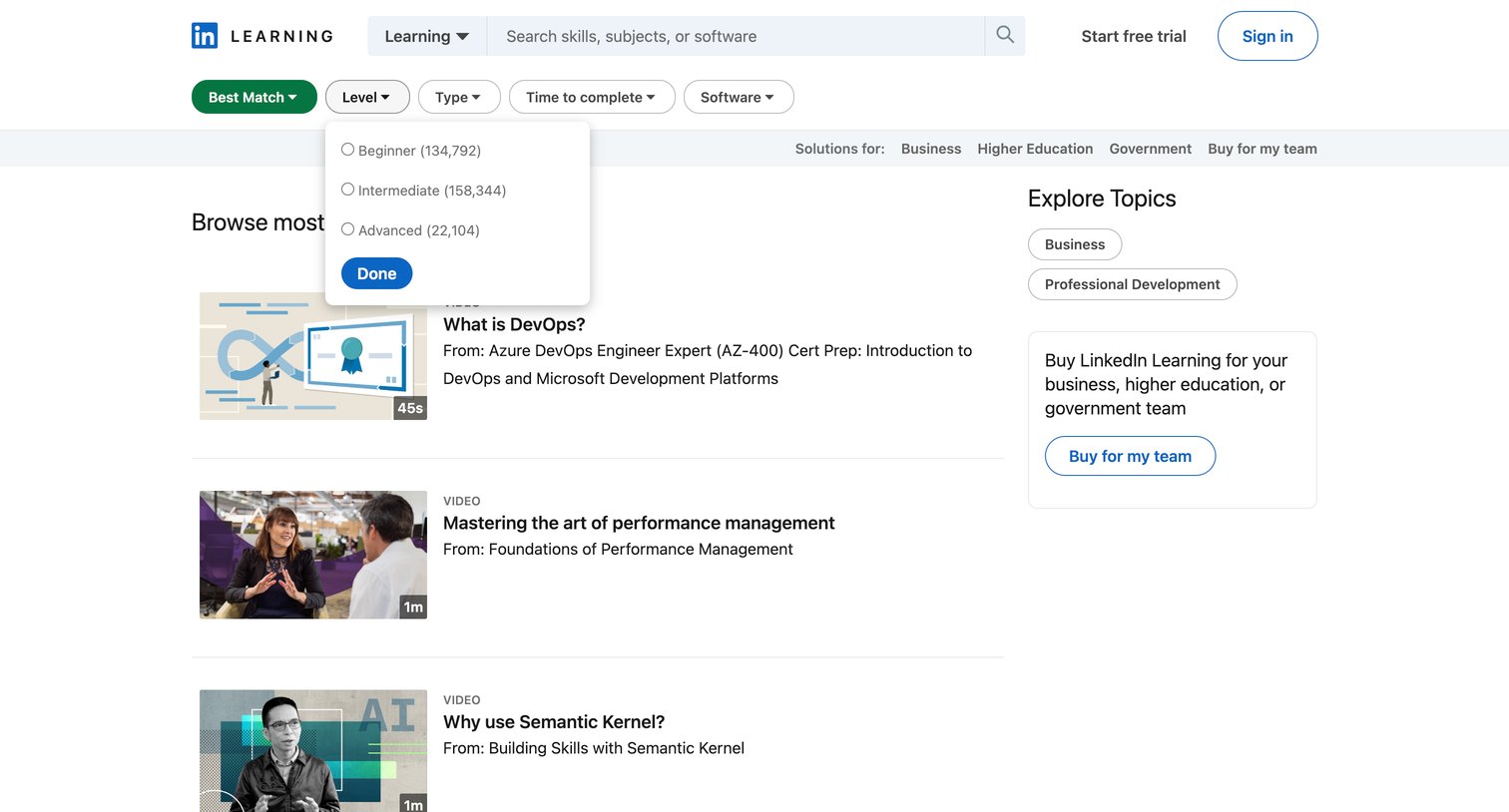Select the Business topic chip
The height and width of the screenshot is (812, 1509).
pos(1075,244)
